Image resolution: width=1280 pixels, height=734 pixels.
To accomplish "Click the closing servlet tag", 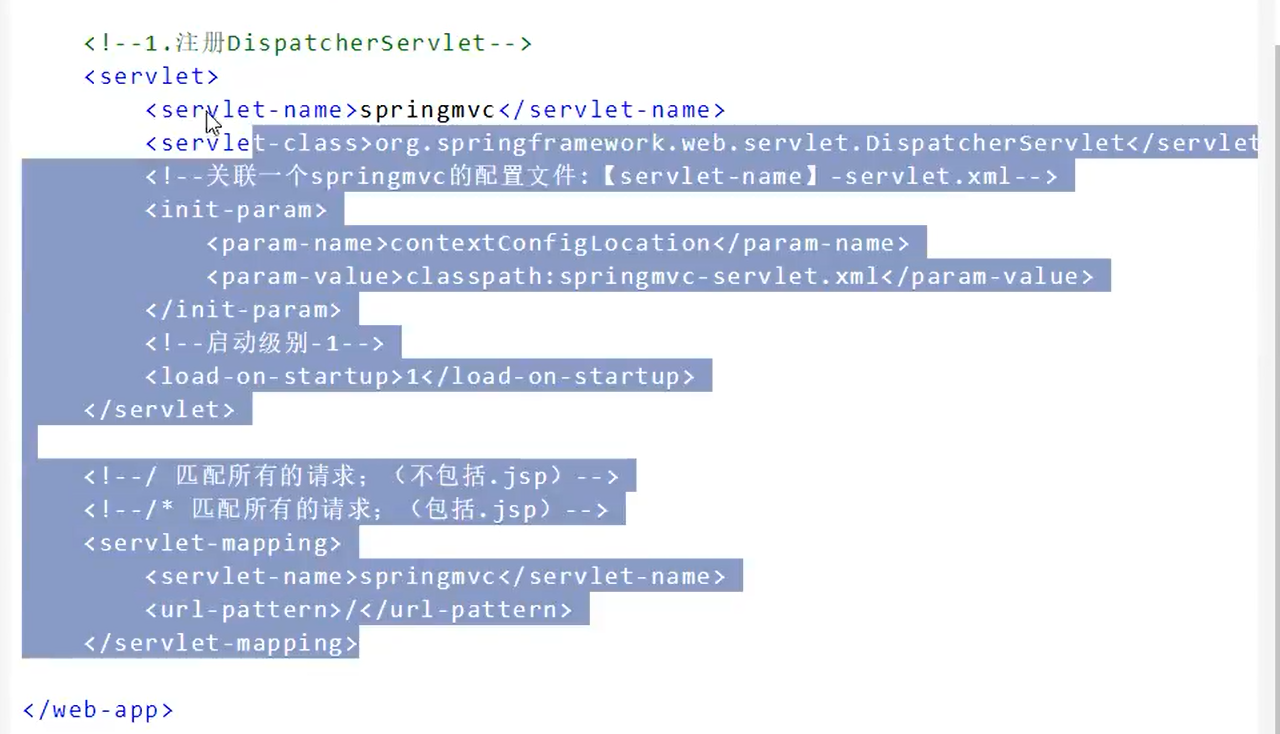I will (159, 410).
